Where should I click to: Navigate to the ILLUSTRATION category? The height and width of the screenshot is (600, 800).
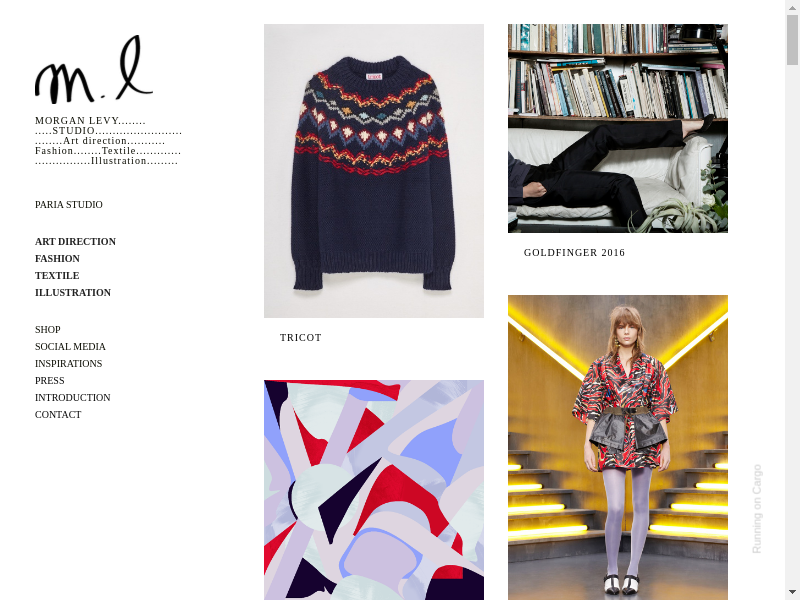pyautogui.click(x=73, y=293)
